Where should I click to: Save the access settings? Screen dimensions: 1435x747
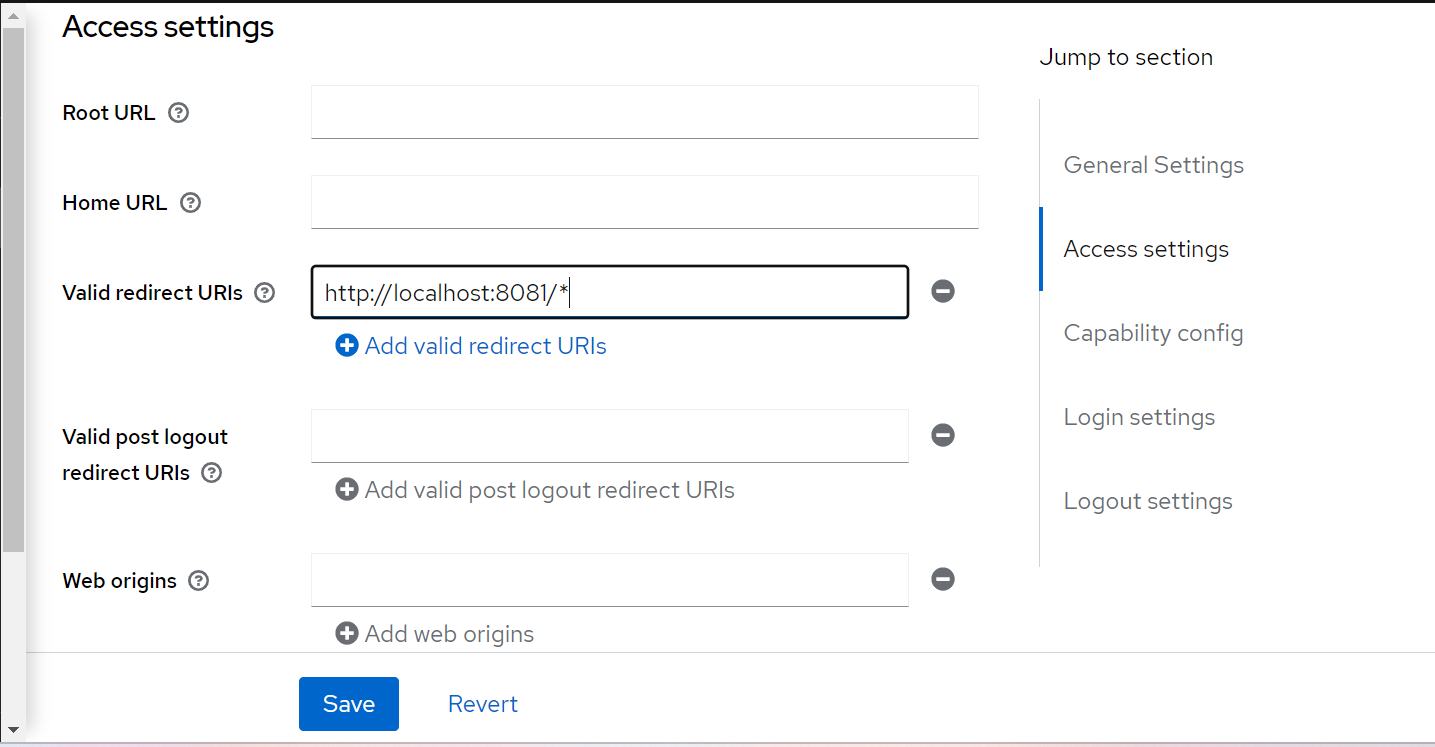[x=349, y=704]
